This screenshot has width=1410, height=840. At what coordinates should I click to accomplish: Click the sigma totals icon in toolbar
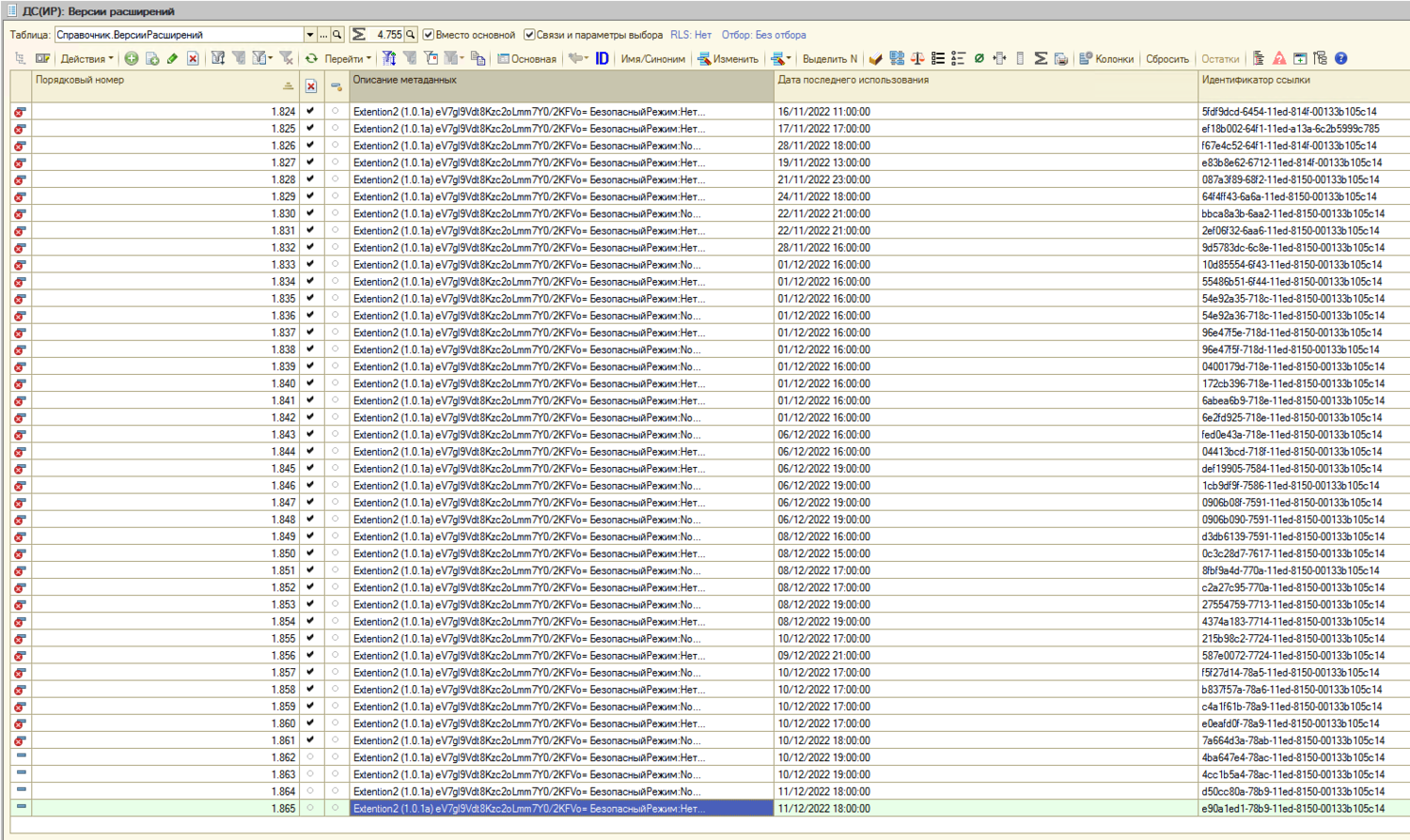point(1041,58)
